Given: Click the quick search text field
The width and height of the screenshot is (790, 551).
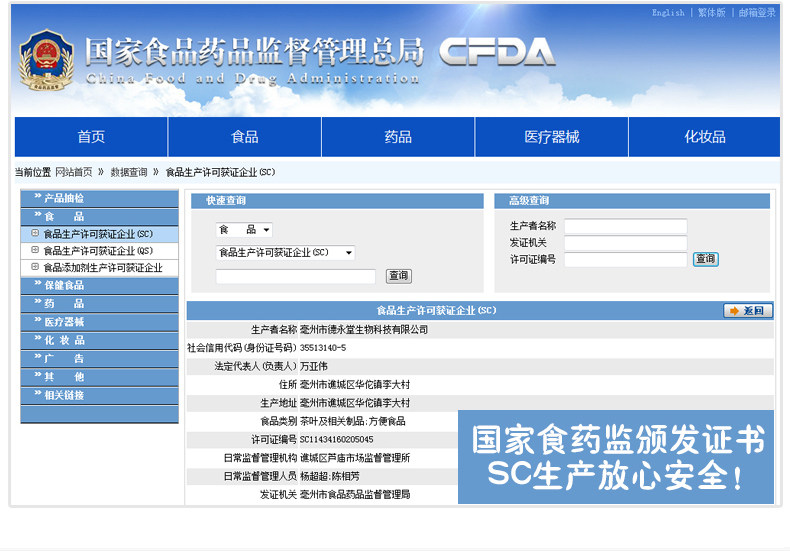Looking at the screenshot, I should pyautogui.click(x=296, y=276).
